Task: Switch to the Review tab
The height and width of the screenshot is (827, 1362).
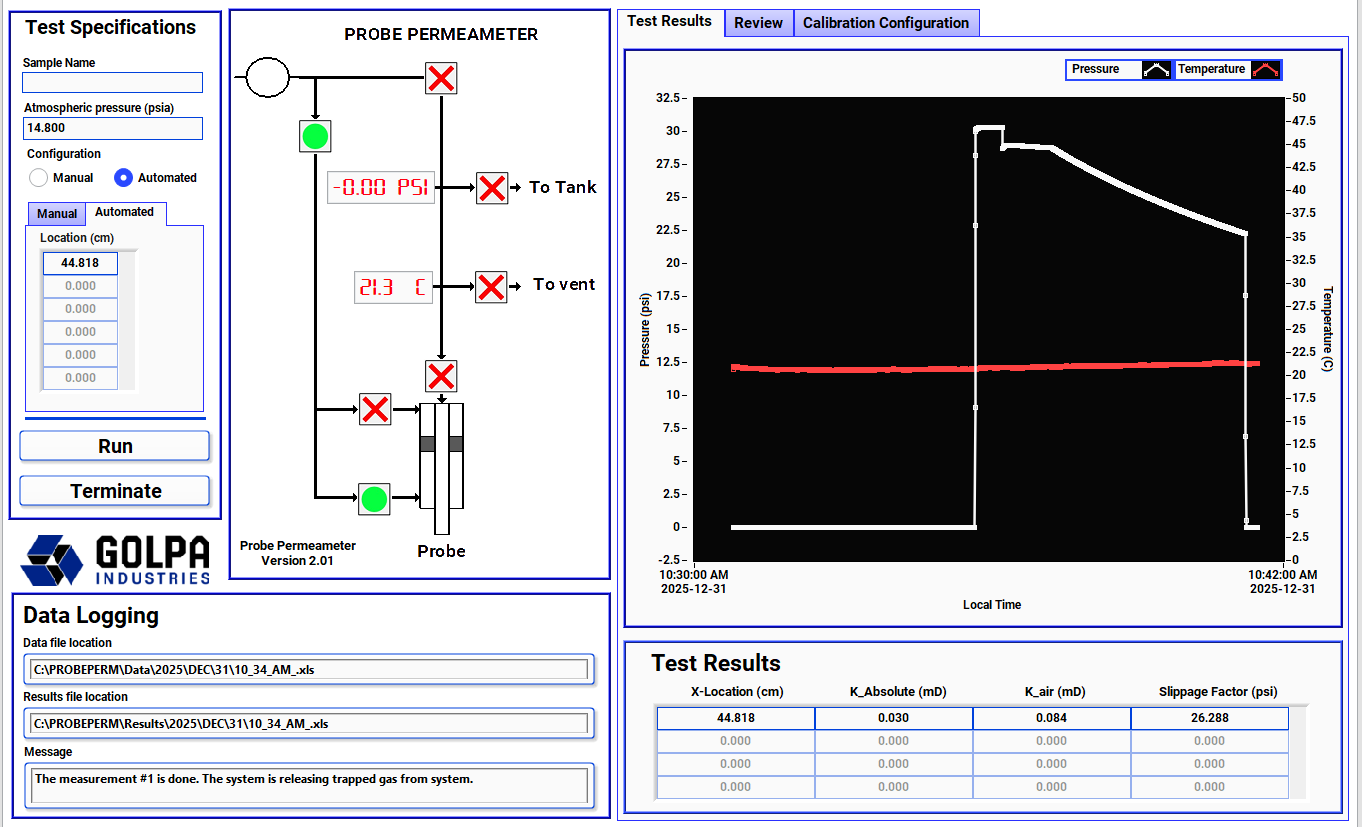Action: 758,23
